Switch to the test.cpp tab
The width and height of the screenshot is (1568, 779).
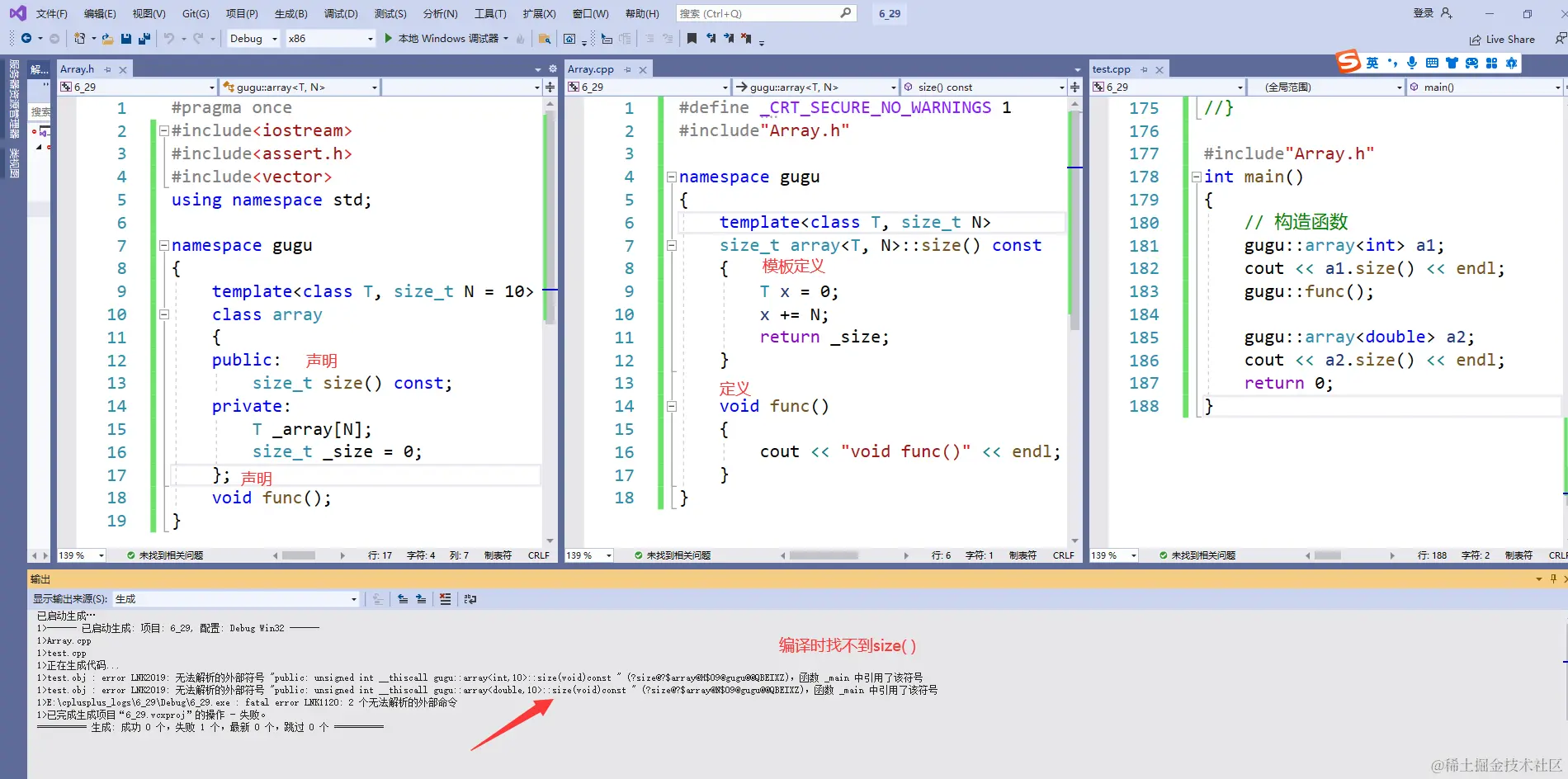click(x=1112, y=69)
